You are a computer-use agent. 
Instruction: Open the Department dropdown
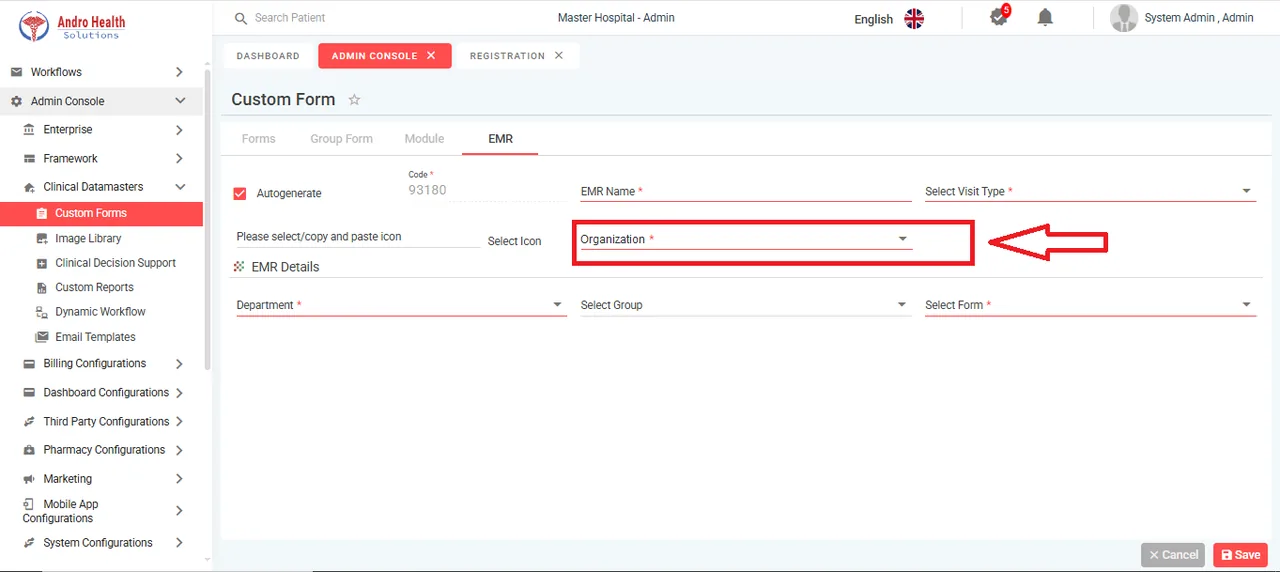[x=401, y=305]
